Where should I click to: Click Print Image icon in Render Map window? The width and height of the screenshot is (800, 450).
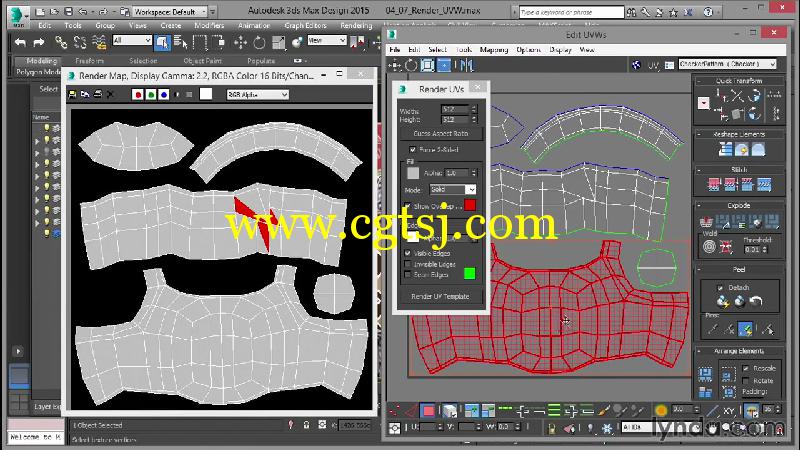pos(98,94)
